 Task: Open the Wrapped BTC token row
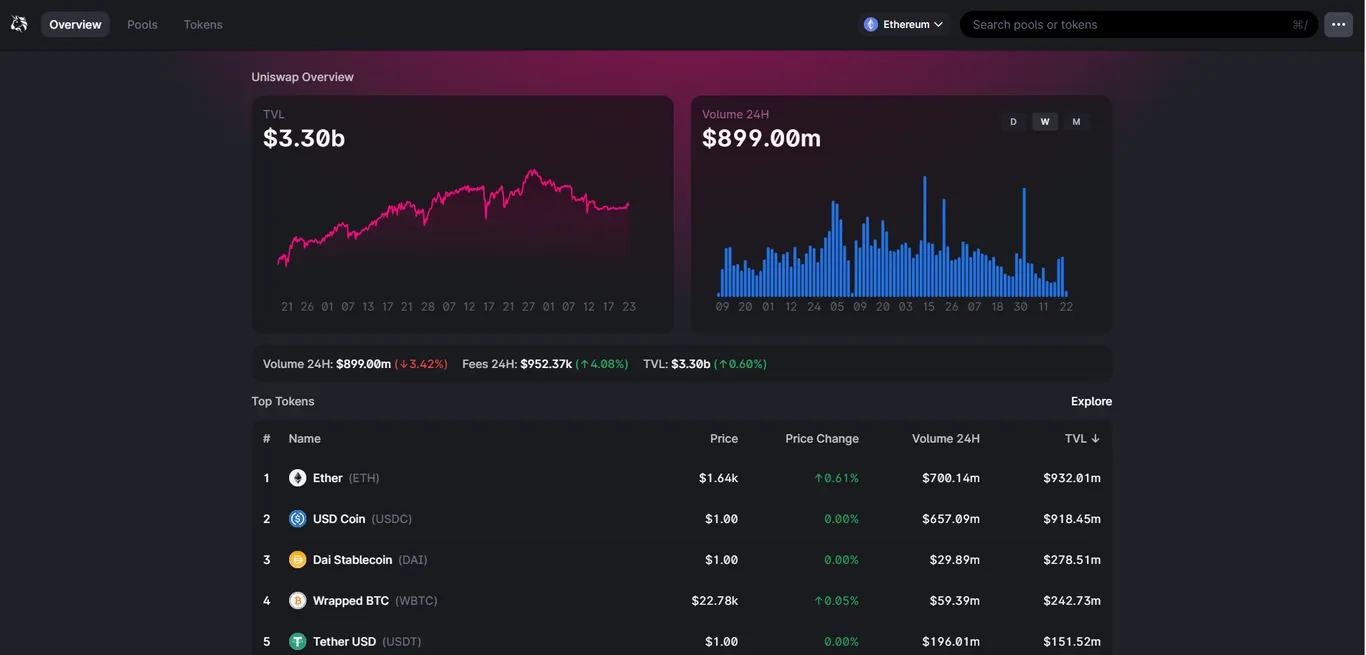click(x=682, y=601)
